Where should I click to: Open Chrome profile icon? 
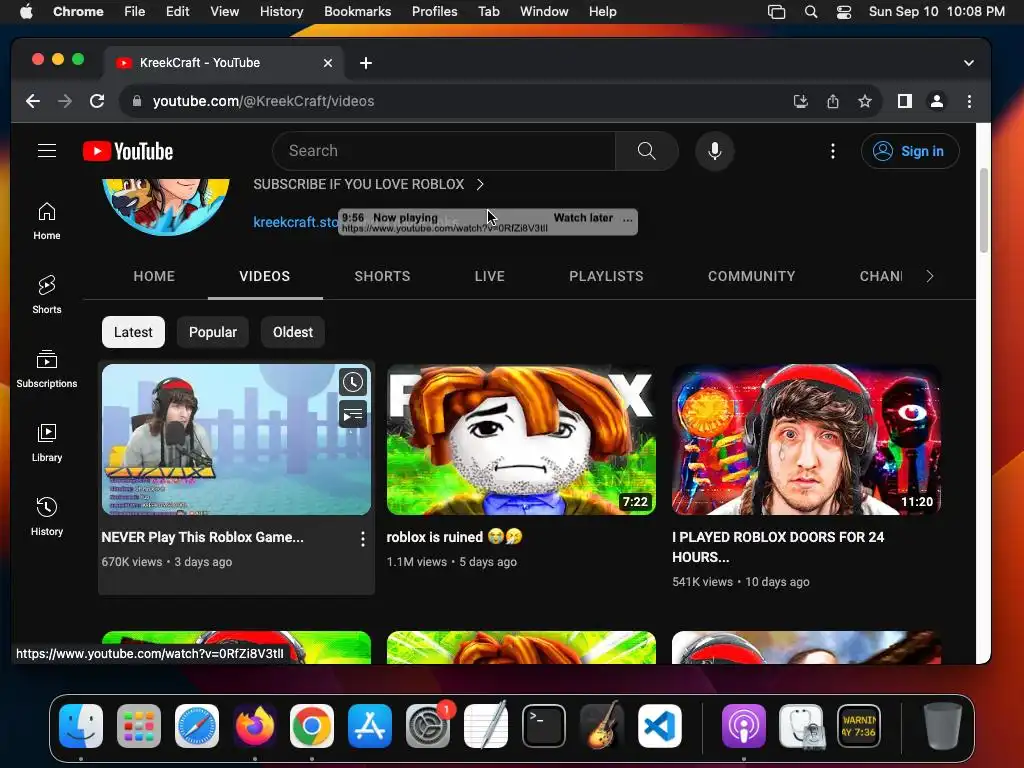coord(936,101)
